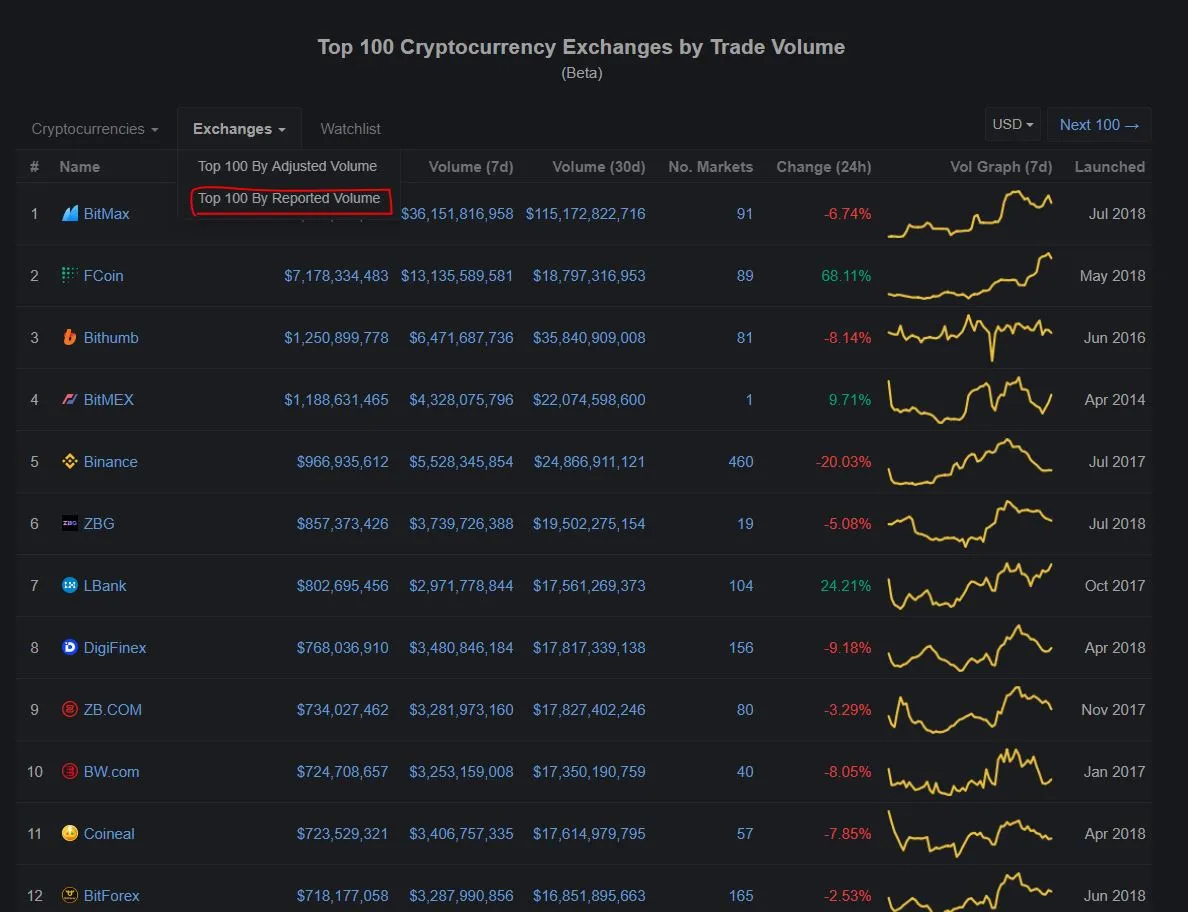Click the ZBG logo icon

70,523
